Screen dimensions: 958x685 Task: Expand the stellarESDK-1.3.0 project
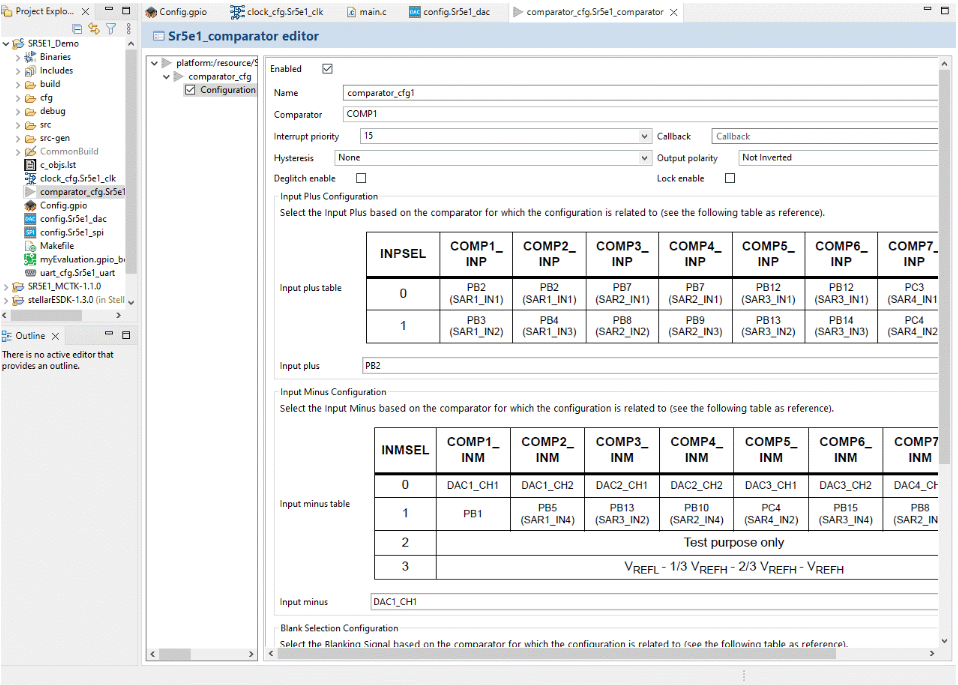[x=7, y=299]
